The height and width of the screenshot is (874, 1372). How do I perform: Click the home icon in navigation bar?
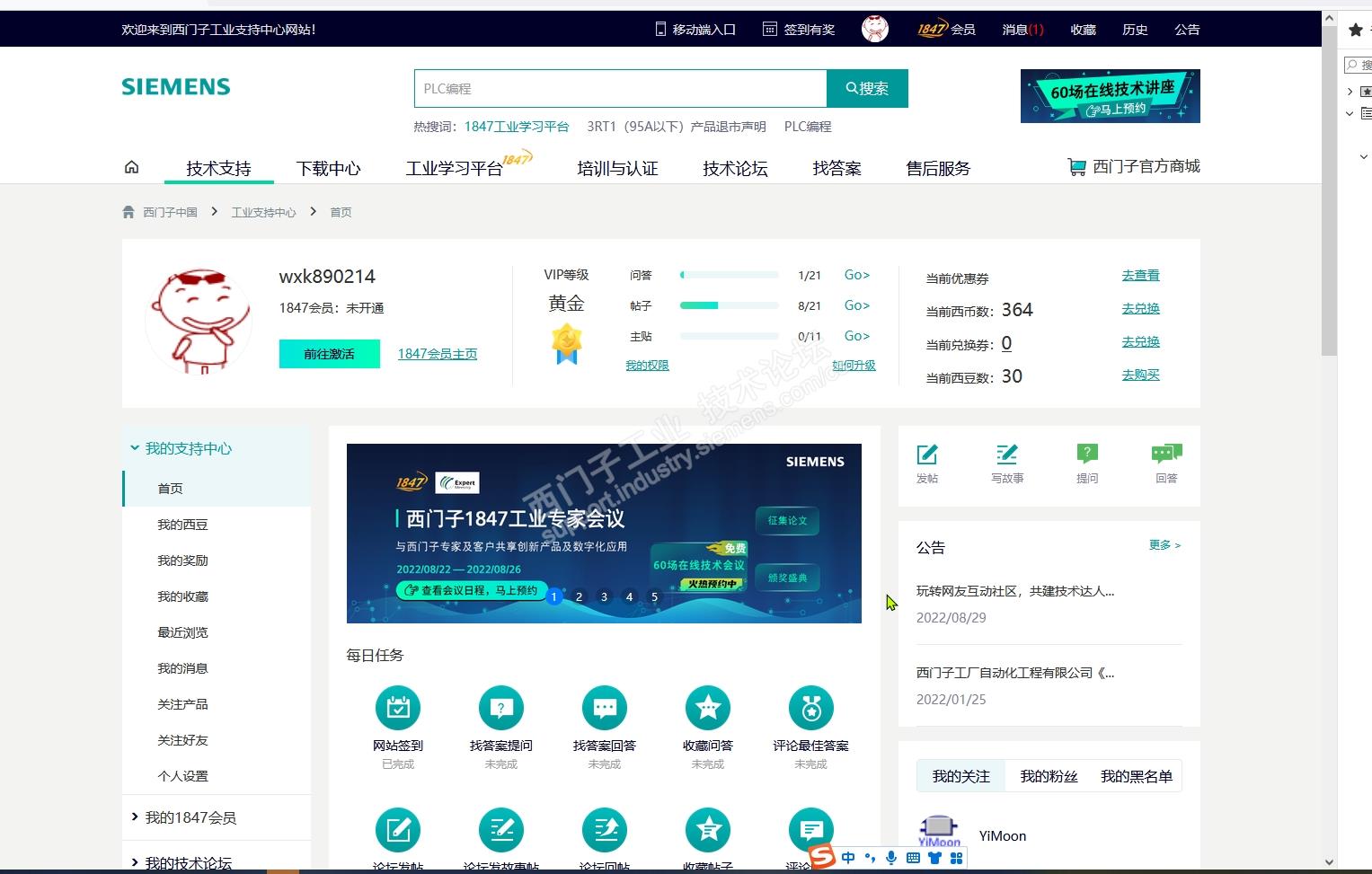pos(131,167)
